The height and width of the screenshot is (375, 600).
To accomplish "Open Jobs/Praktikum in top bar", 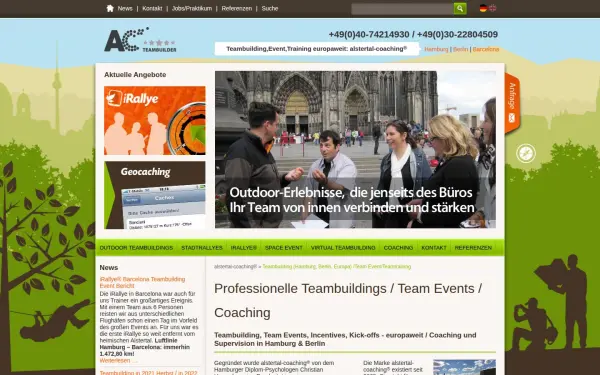I will coord(192,8).
